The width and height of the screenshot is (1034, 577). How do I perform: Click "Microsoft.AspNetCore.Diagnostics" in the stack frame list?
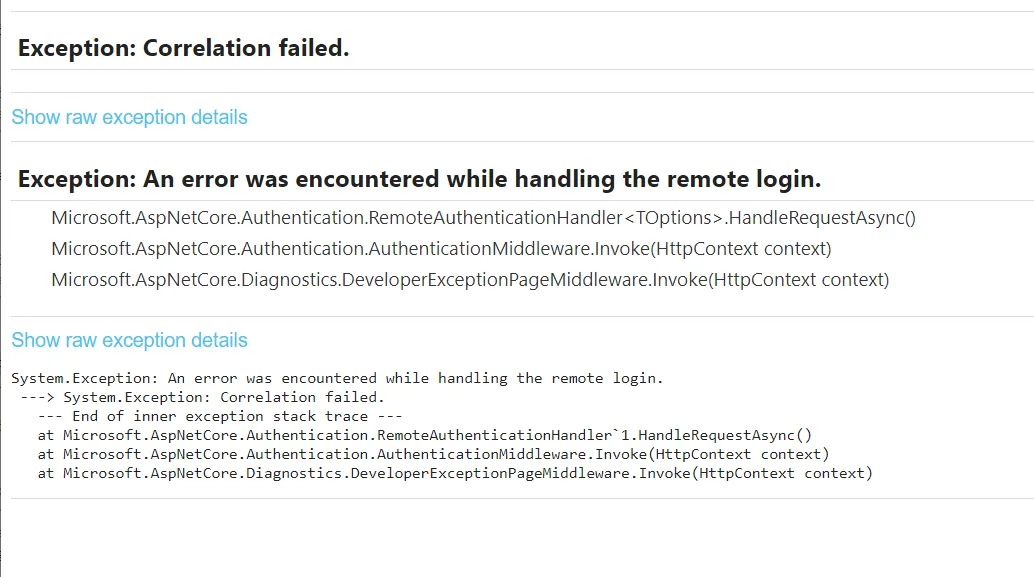[x=195, y=279]
